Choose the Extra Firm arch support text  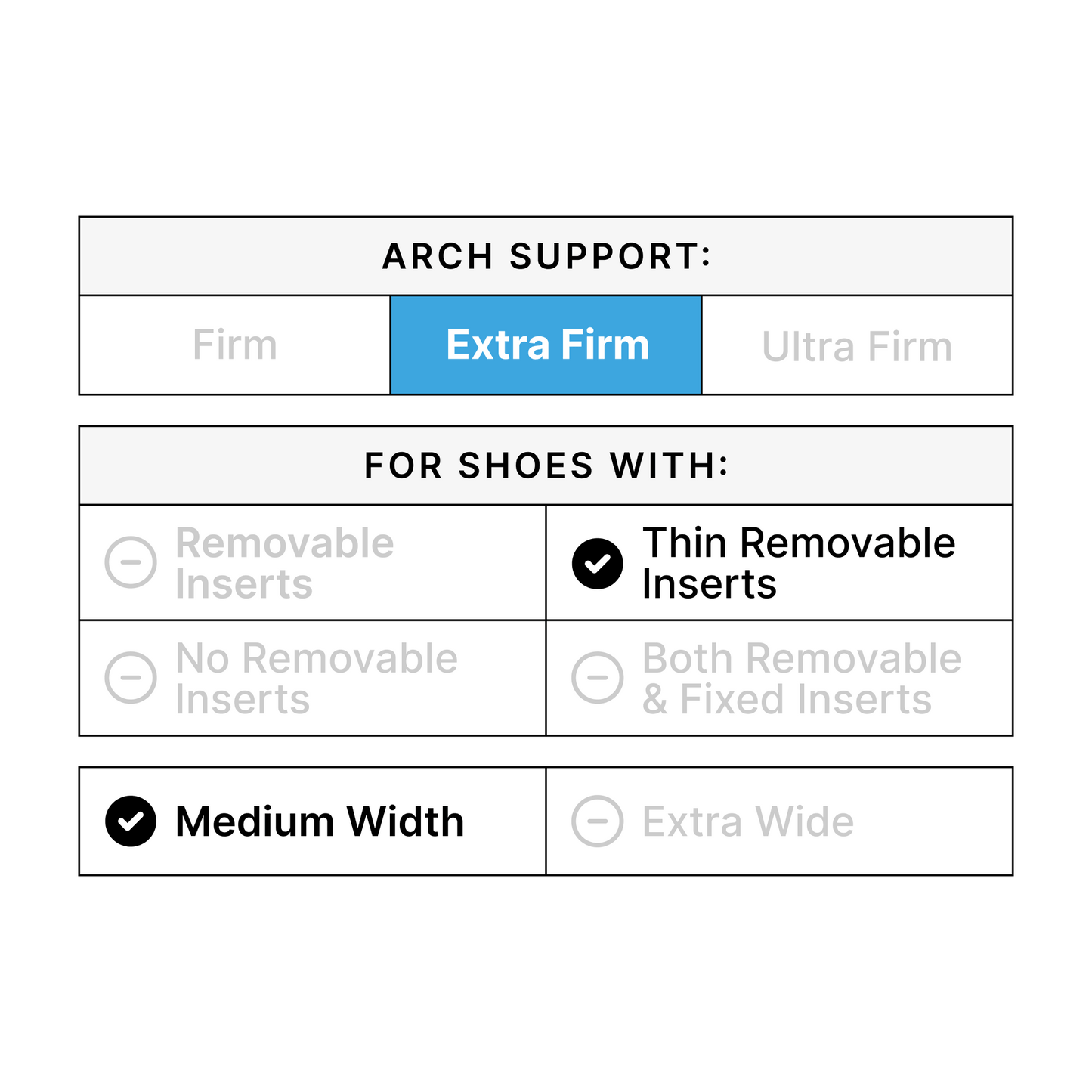coord(547,345)
